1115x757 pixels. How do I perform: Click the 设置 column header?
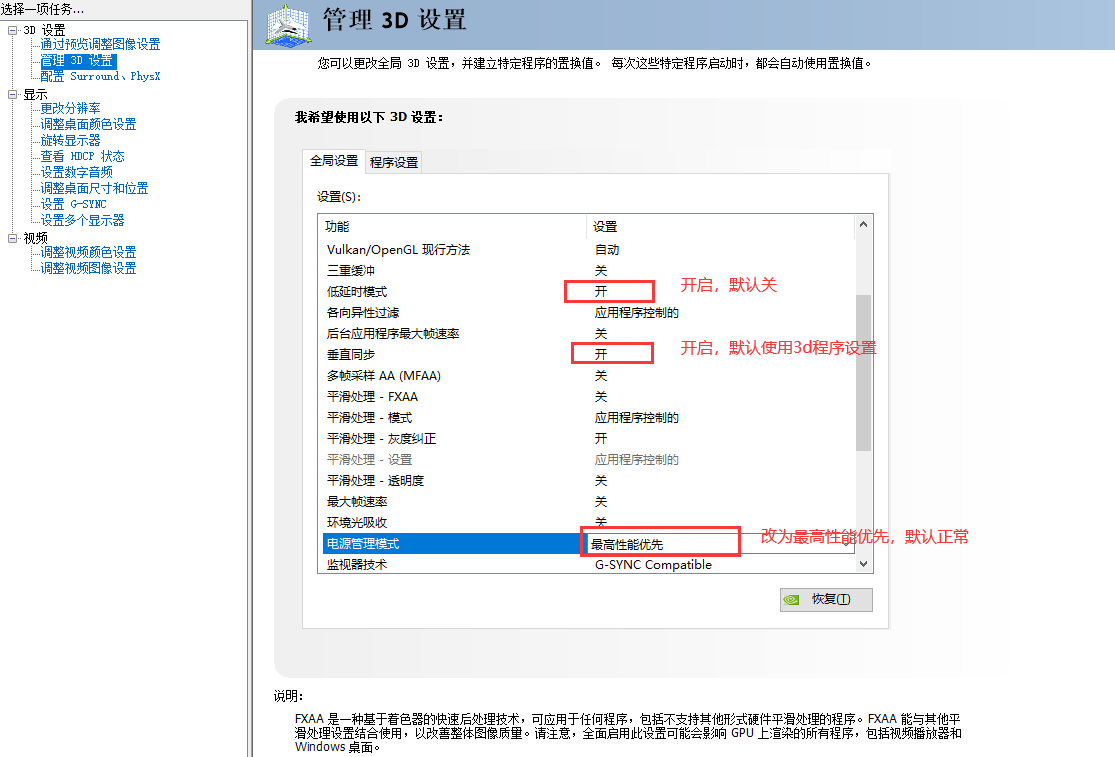click(721, 227)
